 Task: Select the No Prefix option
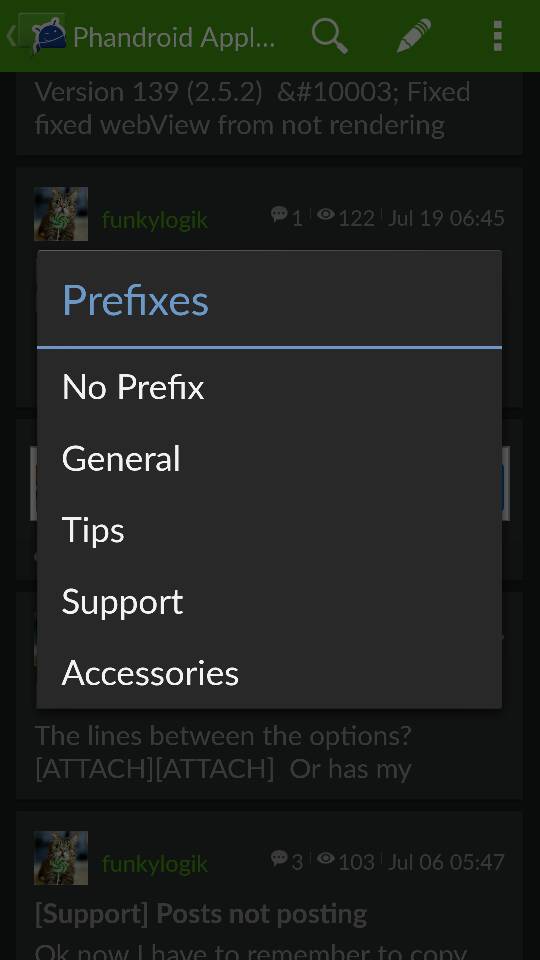click(x=269, y=387)
